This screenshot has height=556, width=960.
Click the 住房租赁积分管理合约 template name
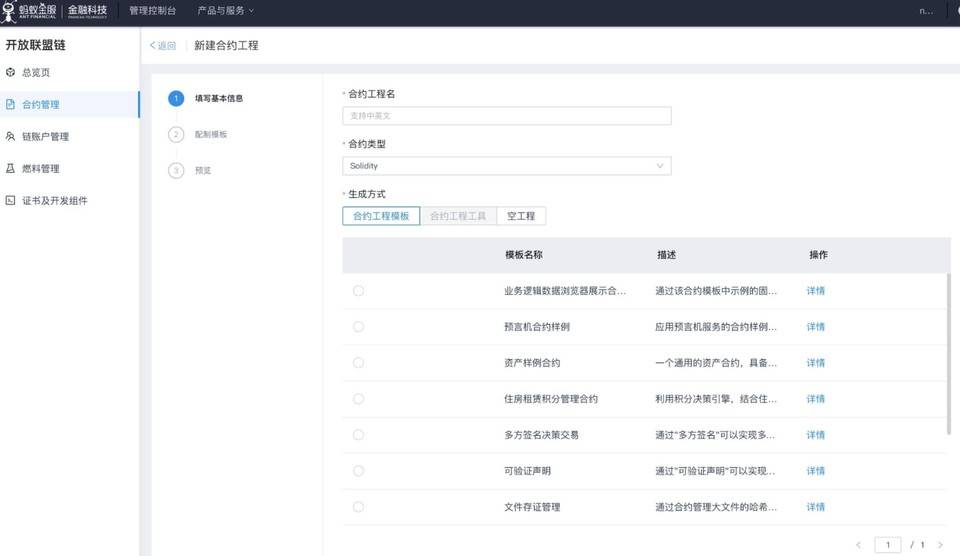551,399
